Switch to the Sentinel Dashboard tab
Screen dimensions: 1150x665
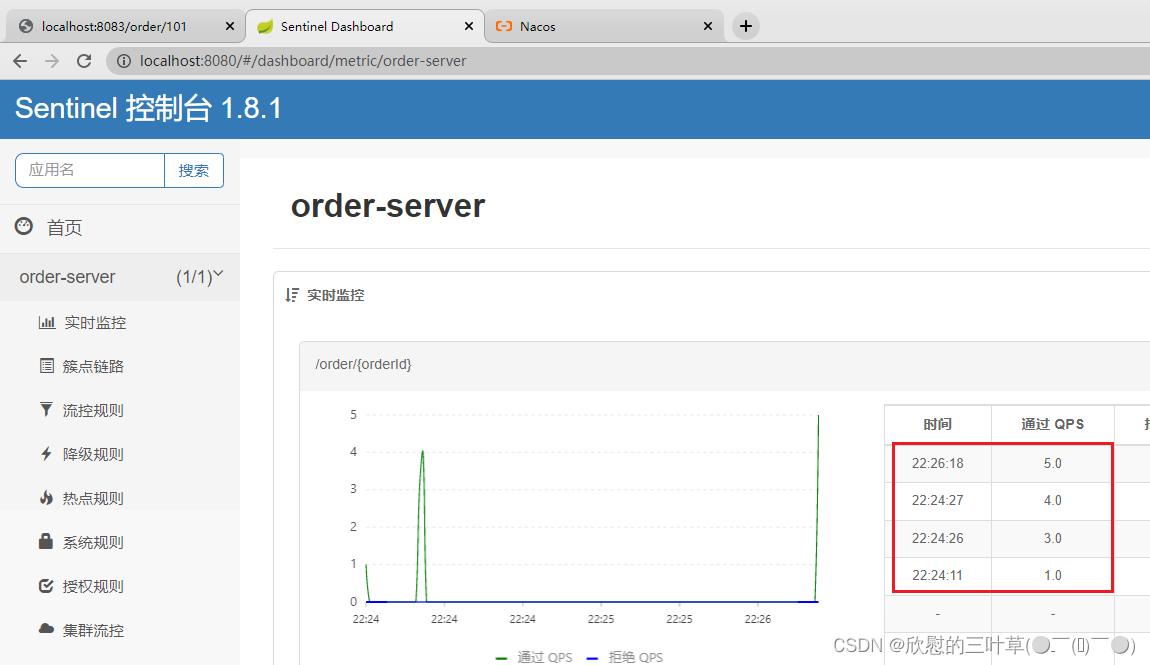click(x=365, y=26)
